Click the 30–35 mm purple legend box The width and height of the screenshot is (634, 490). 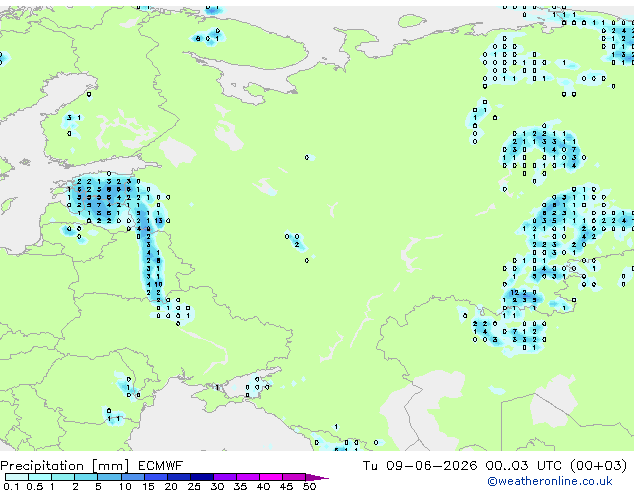coord(225,477)
